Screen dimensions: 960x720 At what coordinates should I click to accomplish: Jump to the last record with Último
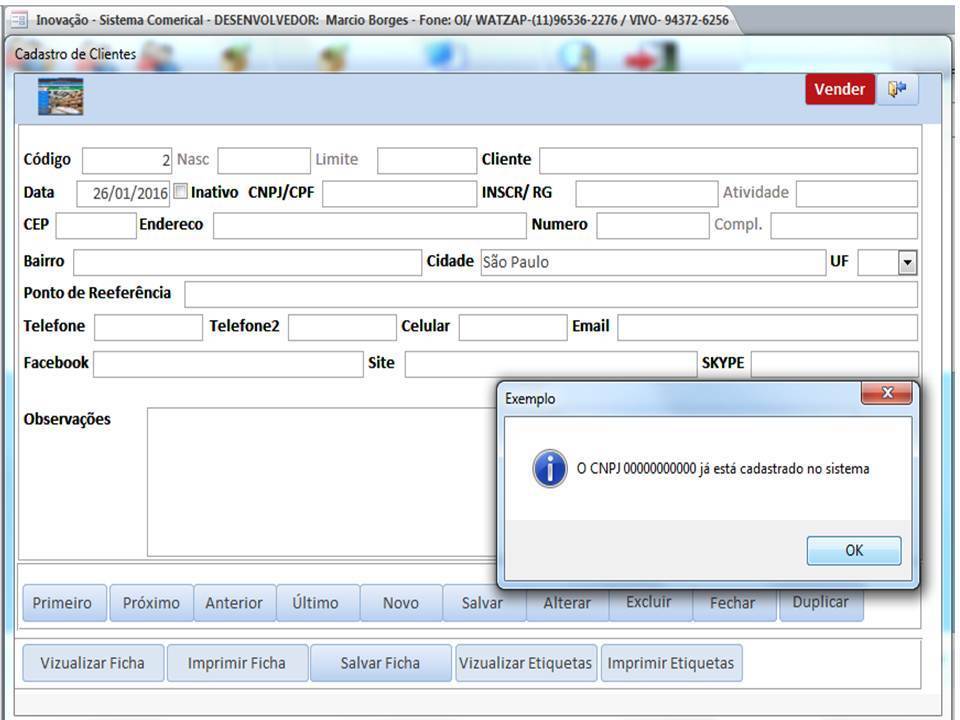[x=317, y=603]
